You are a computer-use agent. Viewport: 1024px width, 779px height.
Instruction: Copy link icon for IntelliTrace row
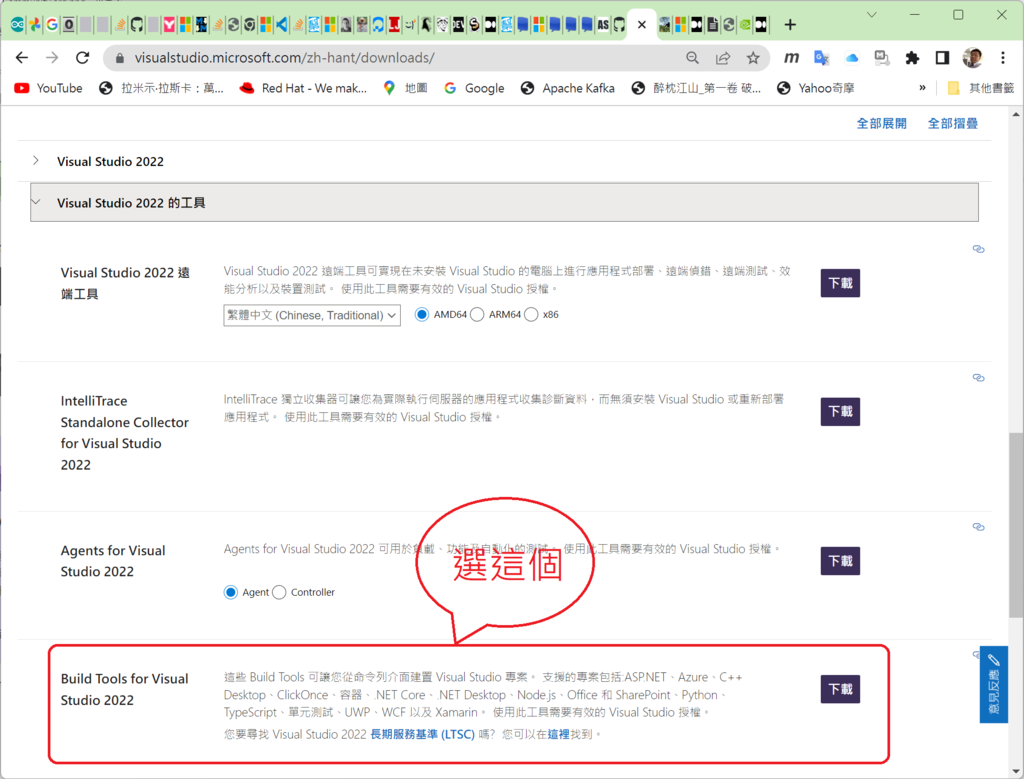point(978,377)
